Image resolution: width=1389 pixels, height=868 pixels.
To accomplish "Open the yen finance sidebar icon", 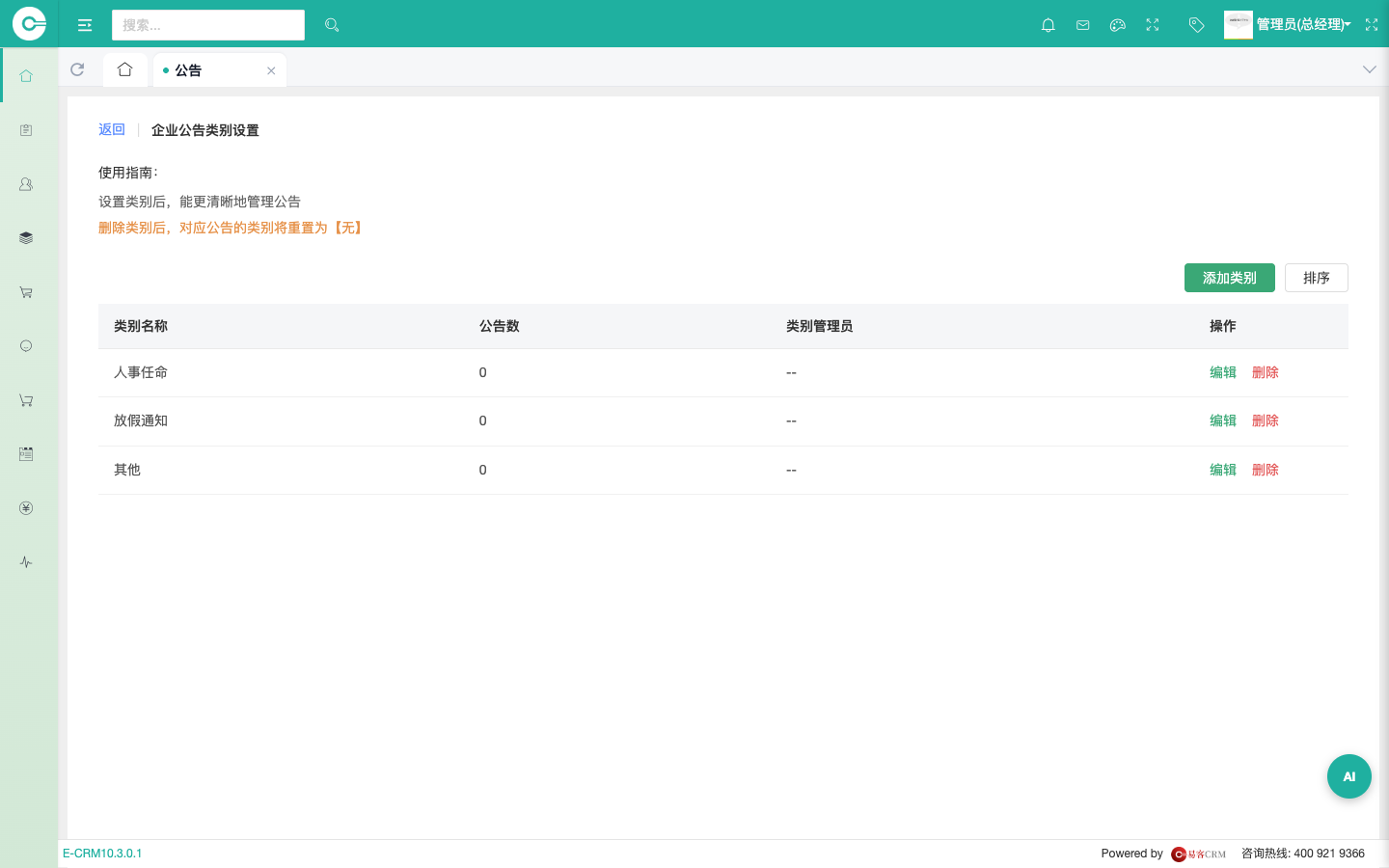I will 26,507.
